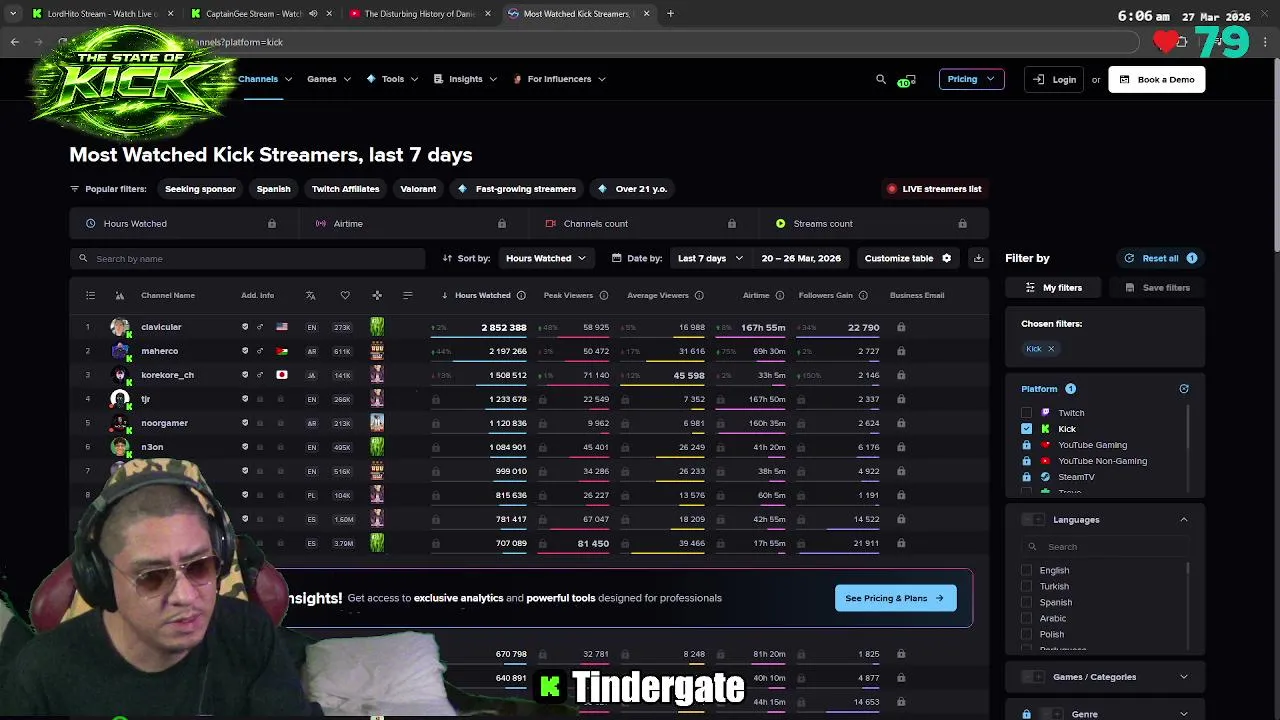Expand the Games / Categories filter section
Viewport: 1280px width, 720px height.
tap(1184, 677)
